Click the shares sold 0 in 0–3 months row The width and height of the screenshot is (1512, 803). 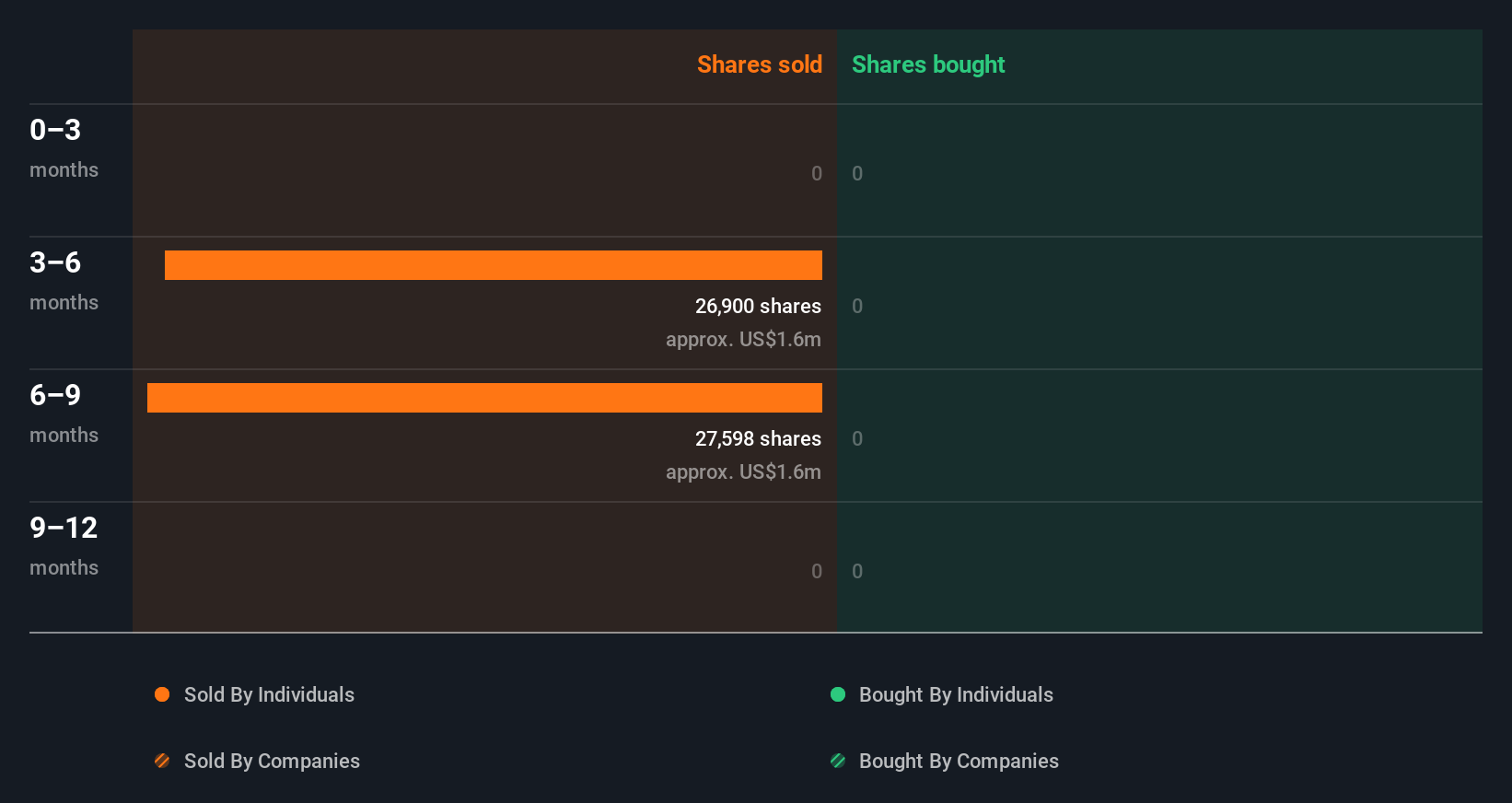(x=817, y=173)
